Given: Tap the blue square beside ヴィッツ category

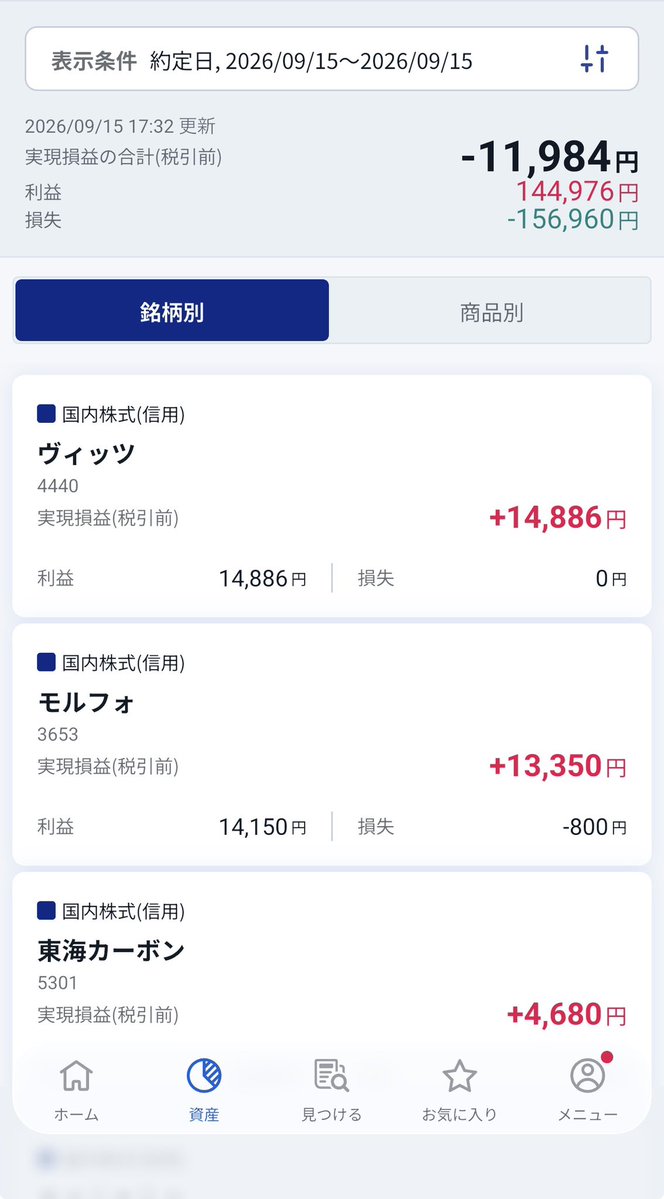Looking at the screenshot, I should click(46, 414).
